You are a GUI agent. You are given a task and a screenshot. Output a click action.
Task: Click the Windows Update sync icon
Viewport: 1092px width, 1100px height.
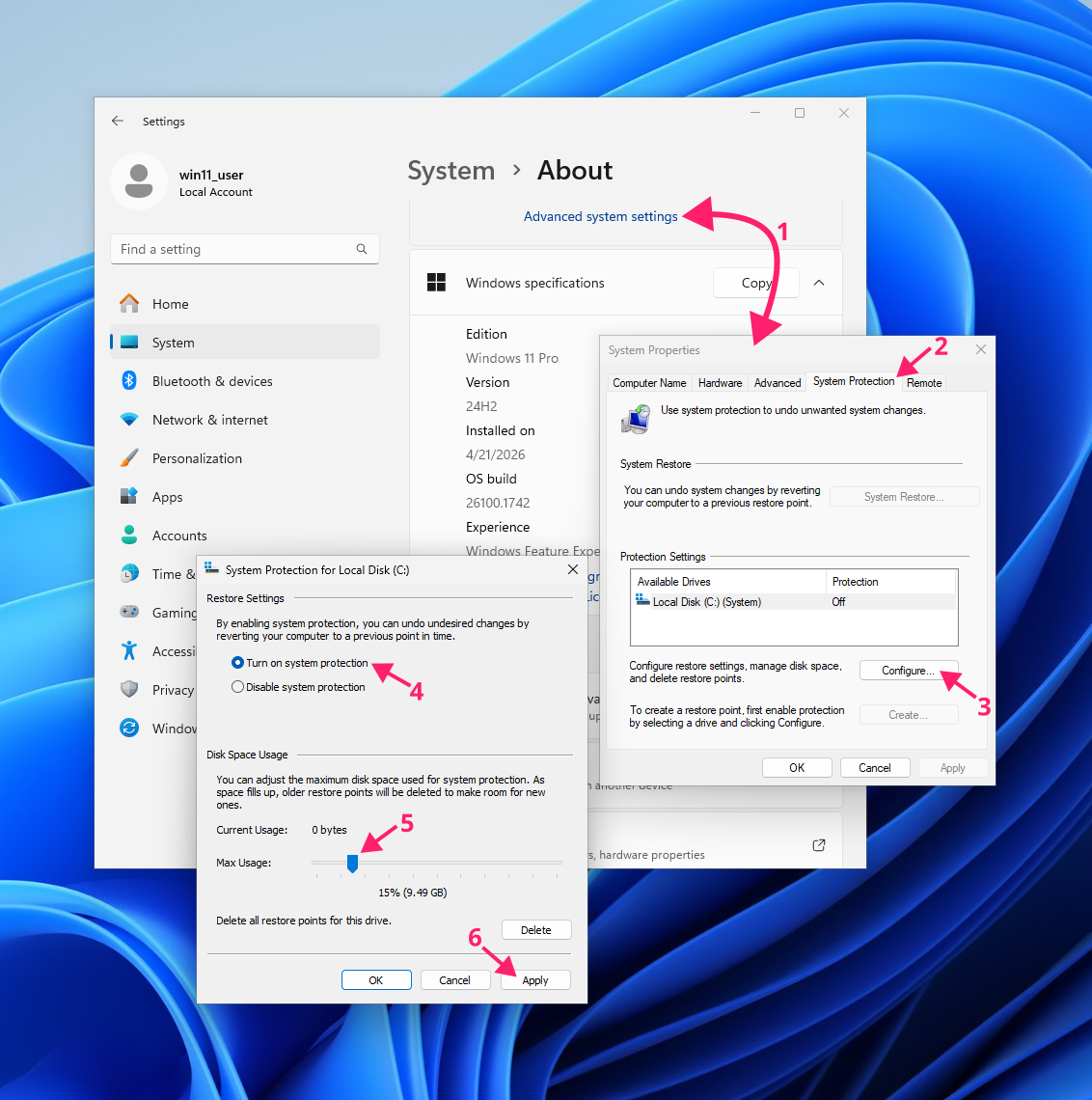click(x=129, y=728)
